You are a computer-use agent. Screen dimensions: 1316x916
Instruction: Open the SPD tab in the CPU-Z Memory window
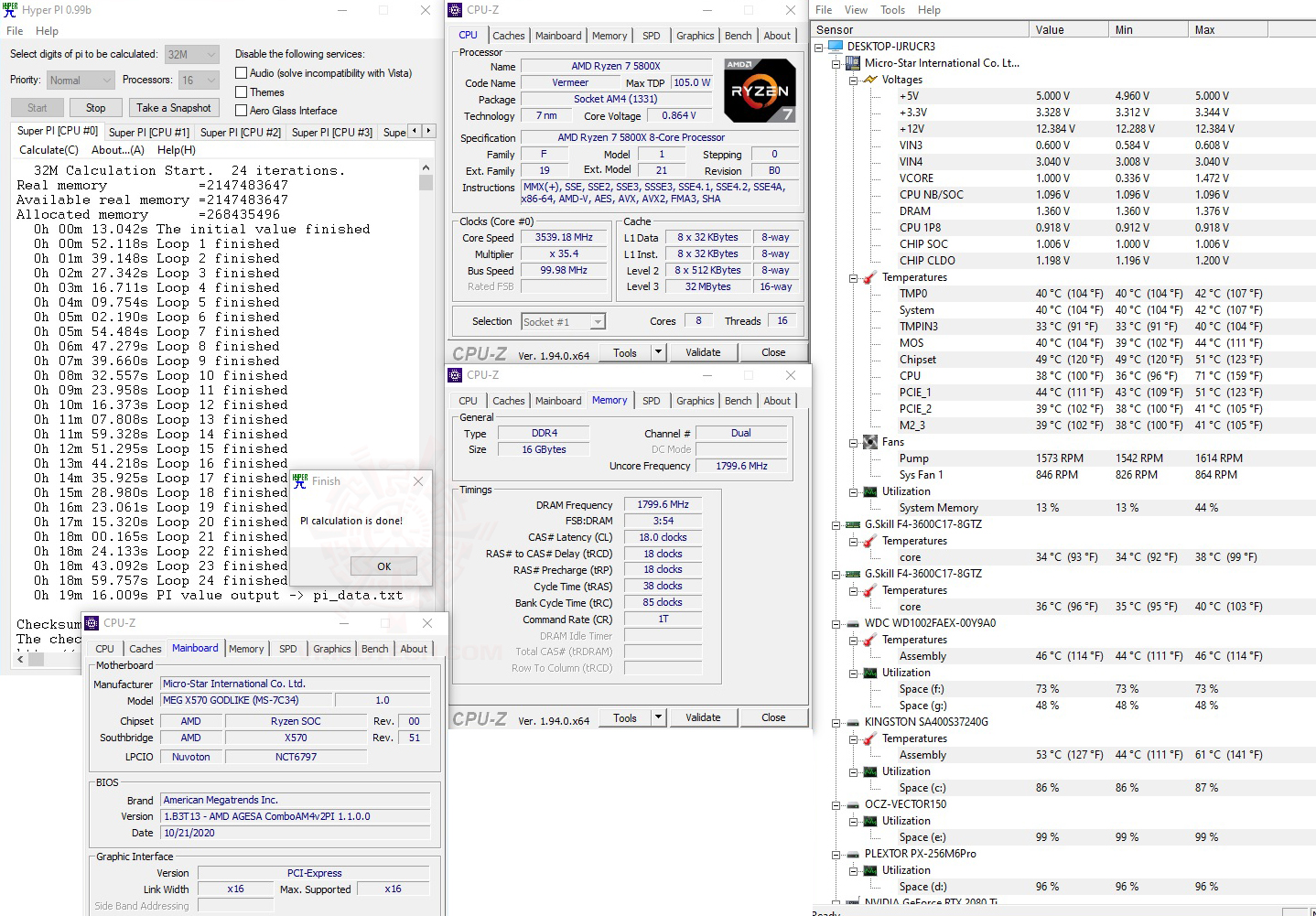tap(652, 401)
